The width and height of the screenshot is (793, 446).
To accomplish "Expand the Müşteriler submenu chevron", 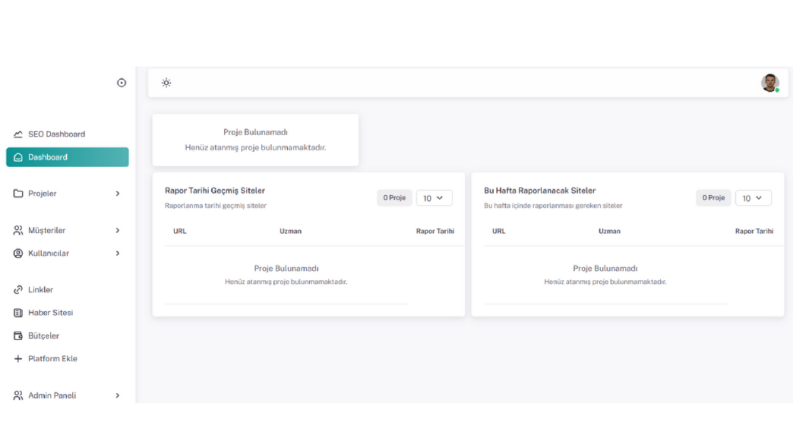I will pyautogui.click(x=117, y=231).
